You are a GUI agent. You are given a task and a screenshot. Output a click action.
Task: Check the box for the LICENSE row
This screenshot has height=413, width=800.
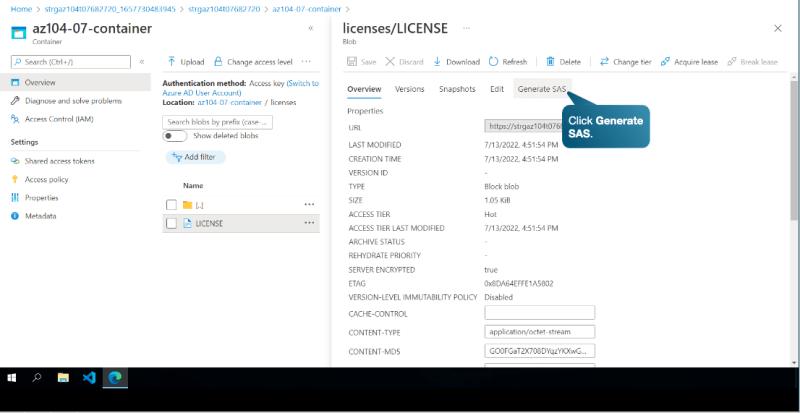[171, 224]
